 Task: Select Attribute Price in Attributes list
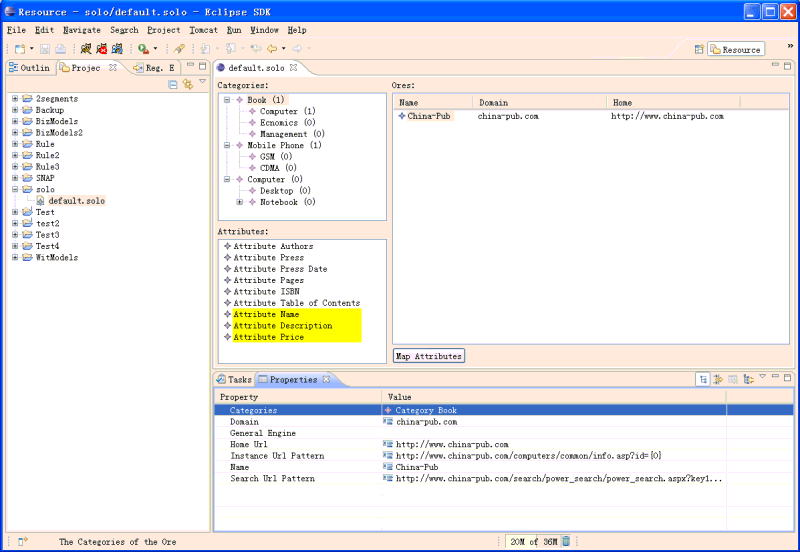(x=268, y=337)
